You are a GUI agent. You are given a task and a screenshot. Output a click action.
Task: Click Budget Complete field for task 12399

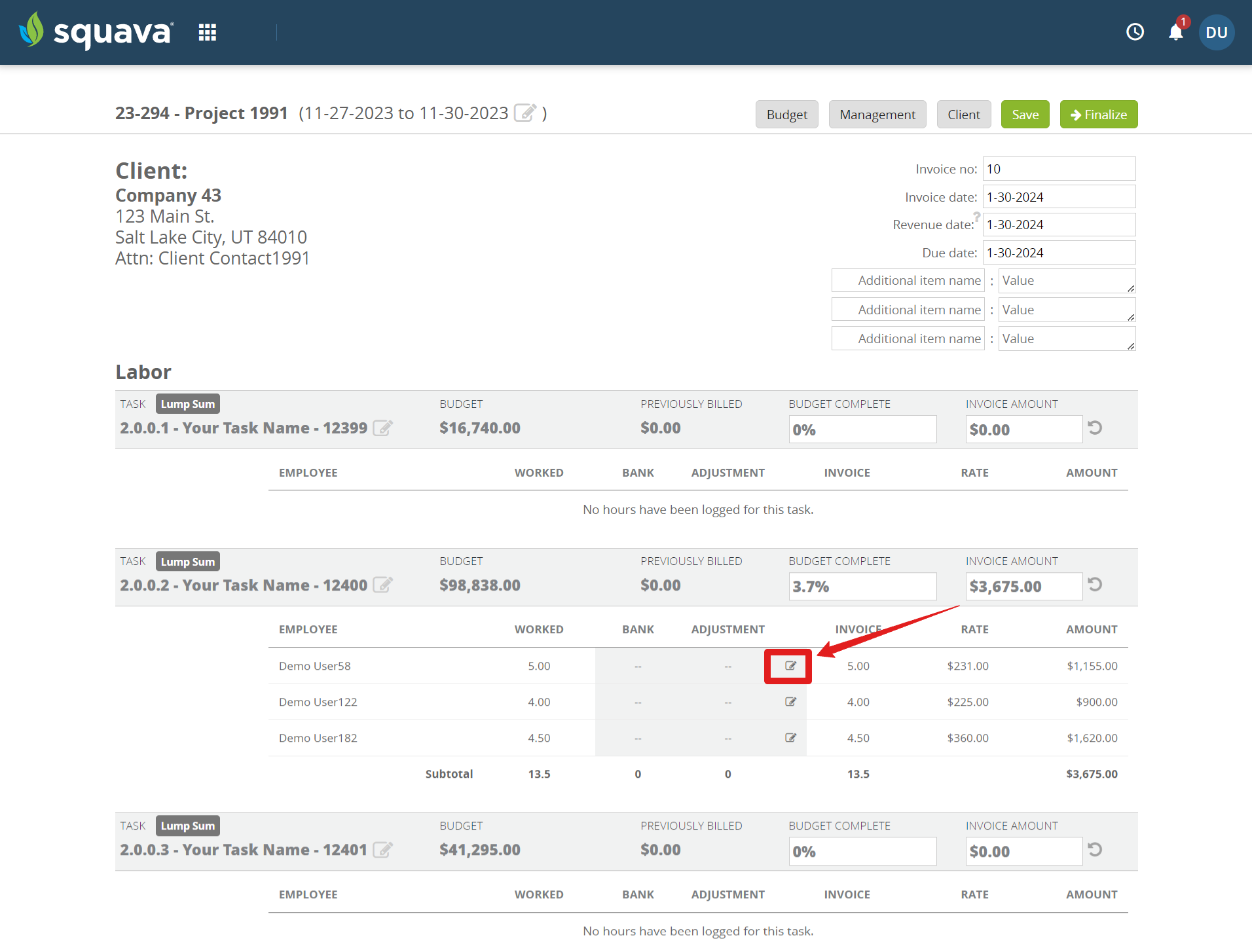click(x=862, y=430)
